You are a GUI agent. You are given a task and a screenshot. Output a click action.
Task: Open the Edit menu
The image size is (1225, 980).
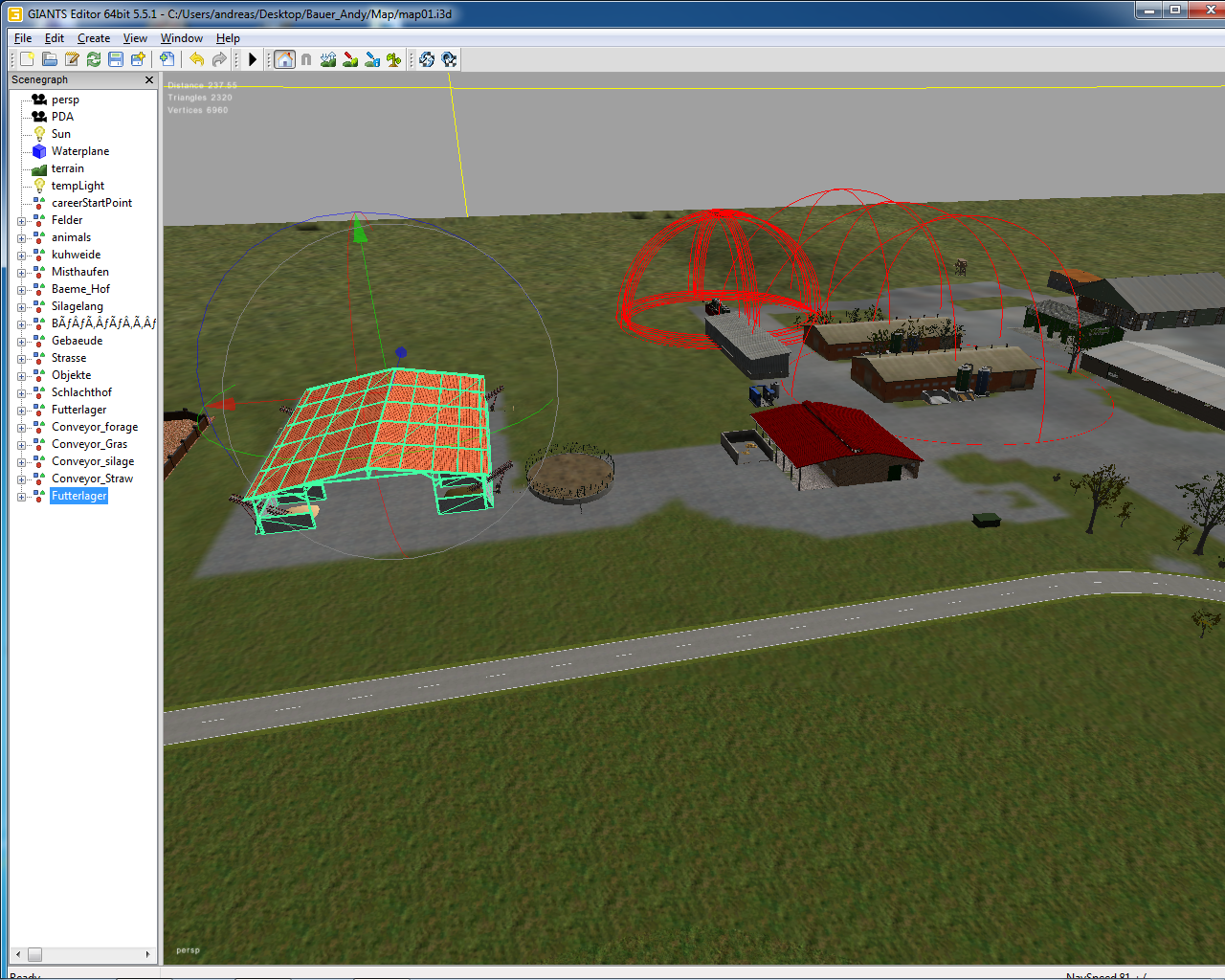click(x=55, y=38)
